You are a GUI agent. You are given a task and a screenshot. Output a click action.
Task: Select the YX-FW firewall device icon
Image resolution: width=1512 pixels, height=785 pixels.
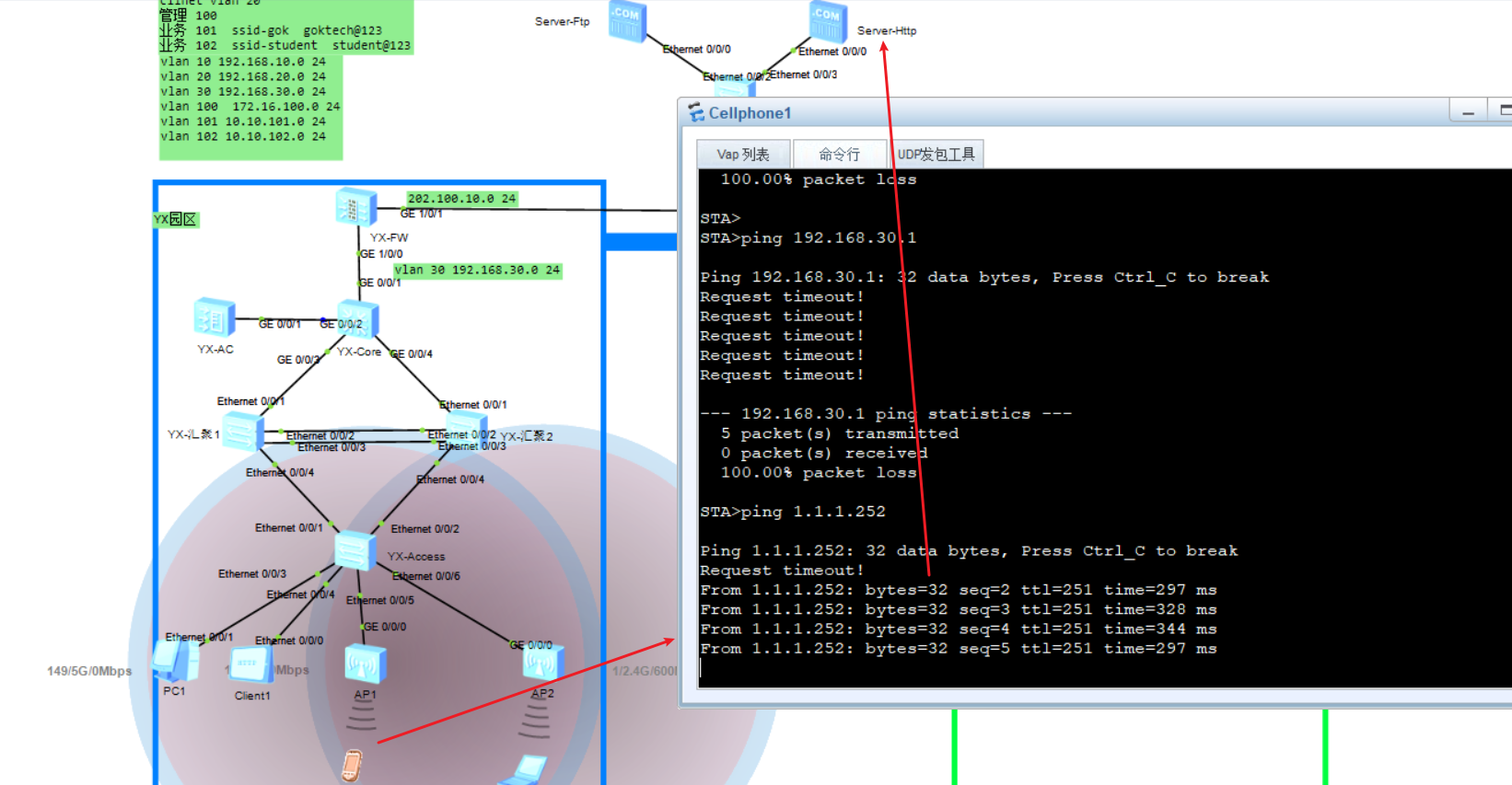tap(355, 206)
